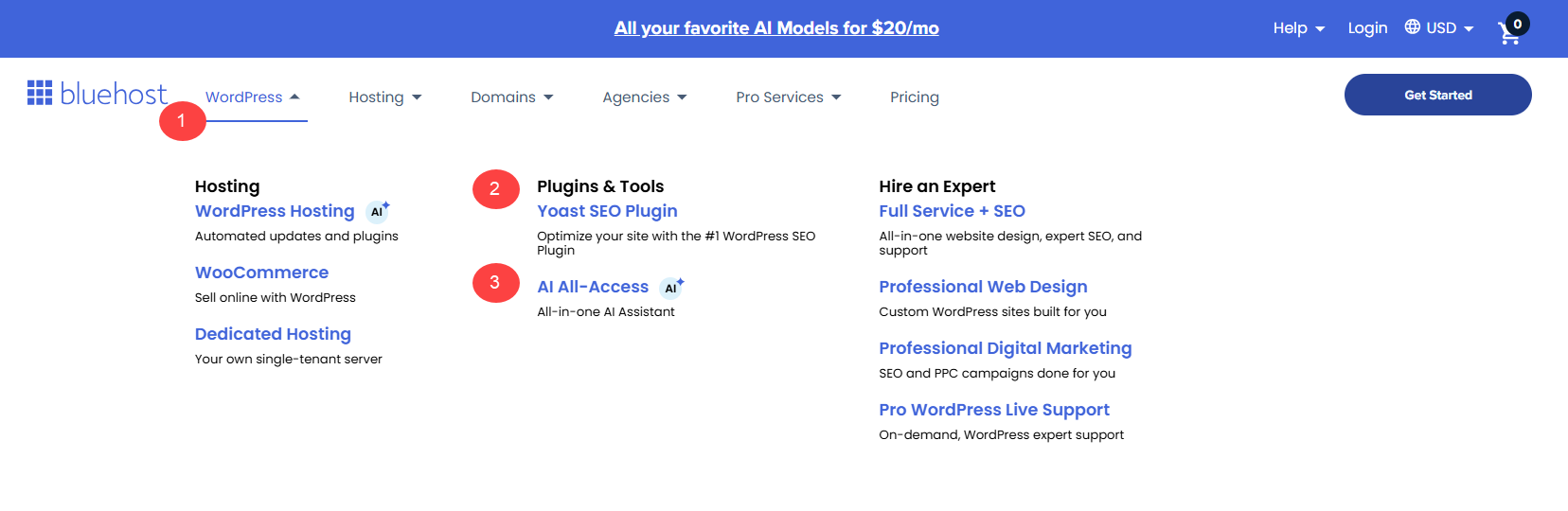Click red annotation marker number 3
This screenshot has width=1568, height=511.
coord(495,283)
